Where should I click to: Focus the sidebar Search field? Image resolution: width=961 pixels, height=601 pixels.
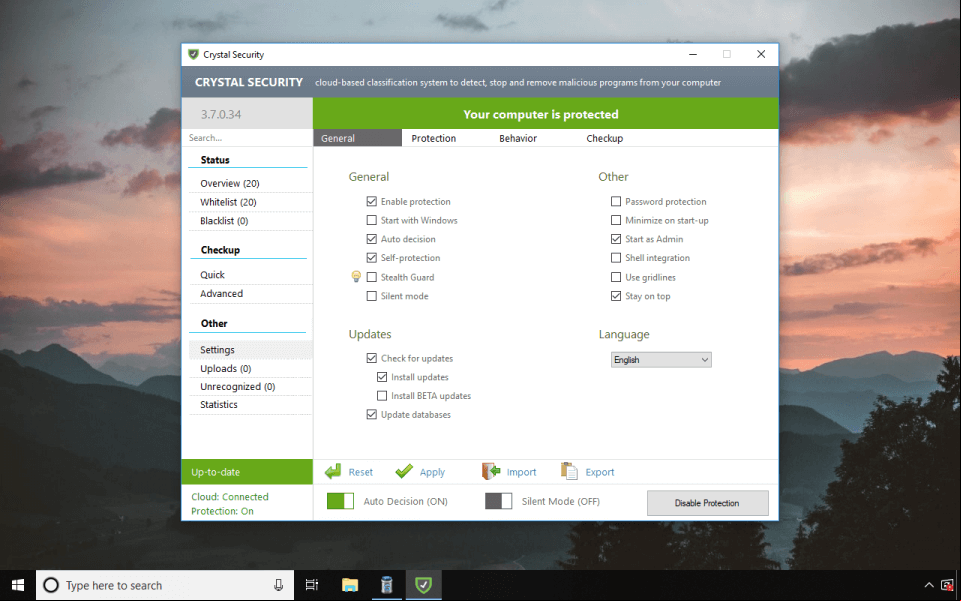coord(248,138)
